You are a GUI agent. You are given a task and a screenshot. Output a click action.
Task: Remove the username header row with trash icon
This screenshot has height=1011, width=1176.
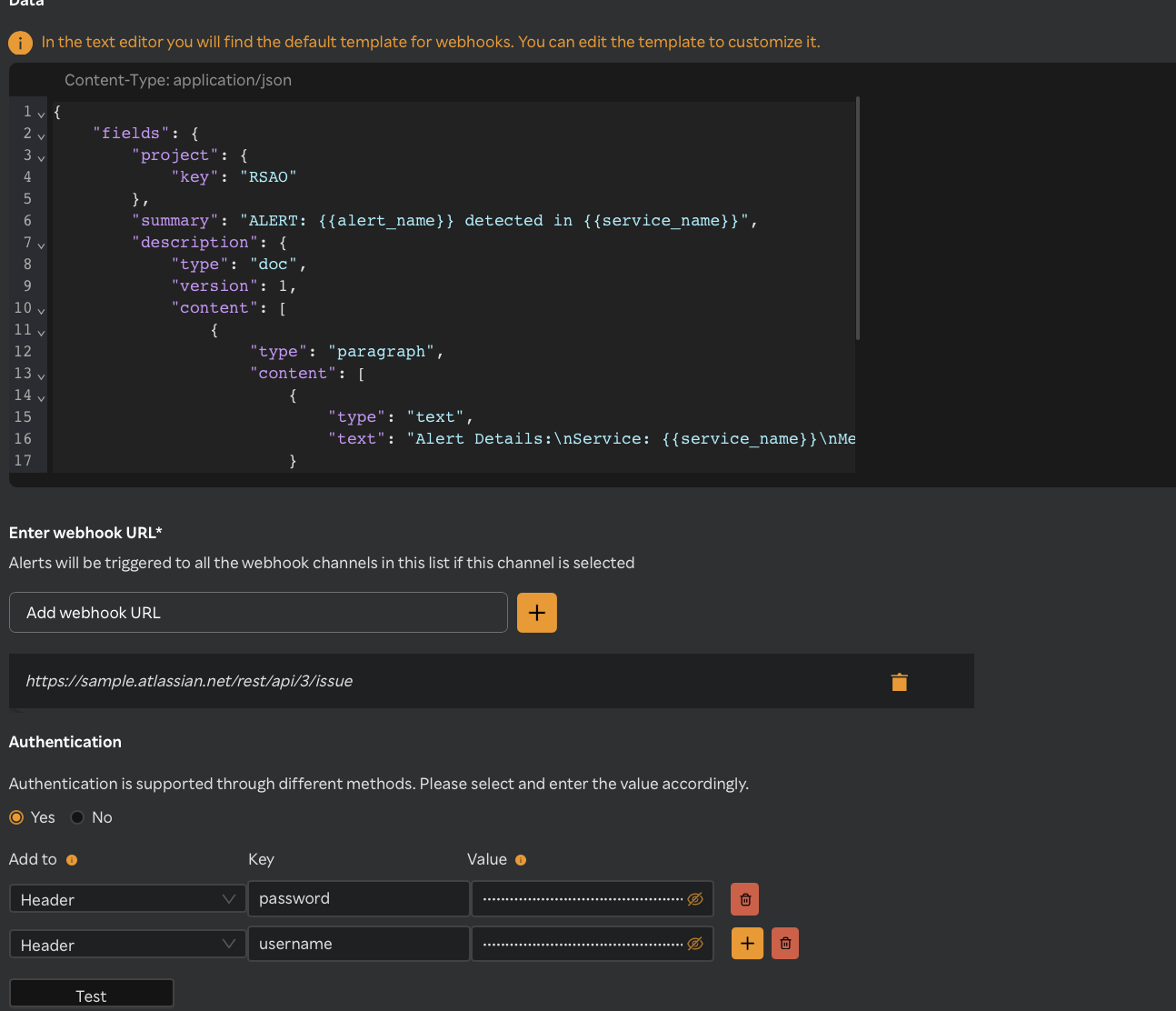pyautogui.click(x=784, y=943)
